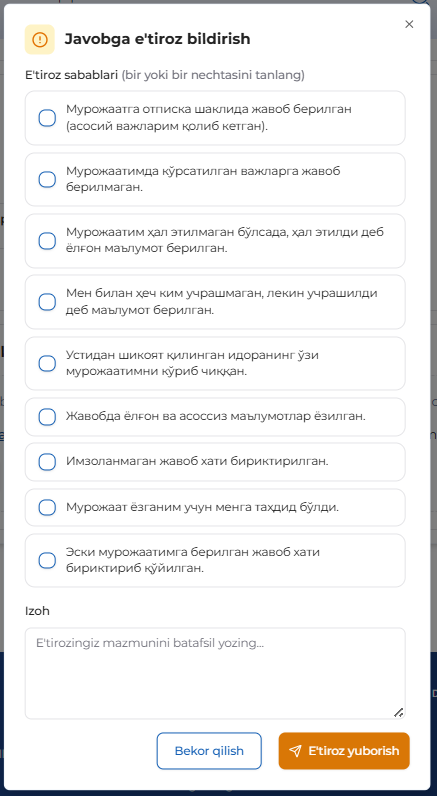This screenshot has height=796, width=437.
Task: Click the 'Жавобда ёлғон ва асоссиз' option row text
Action: point(216,416)
